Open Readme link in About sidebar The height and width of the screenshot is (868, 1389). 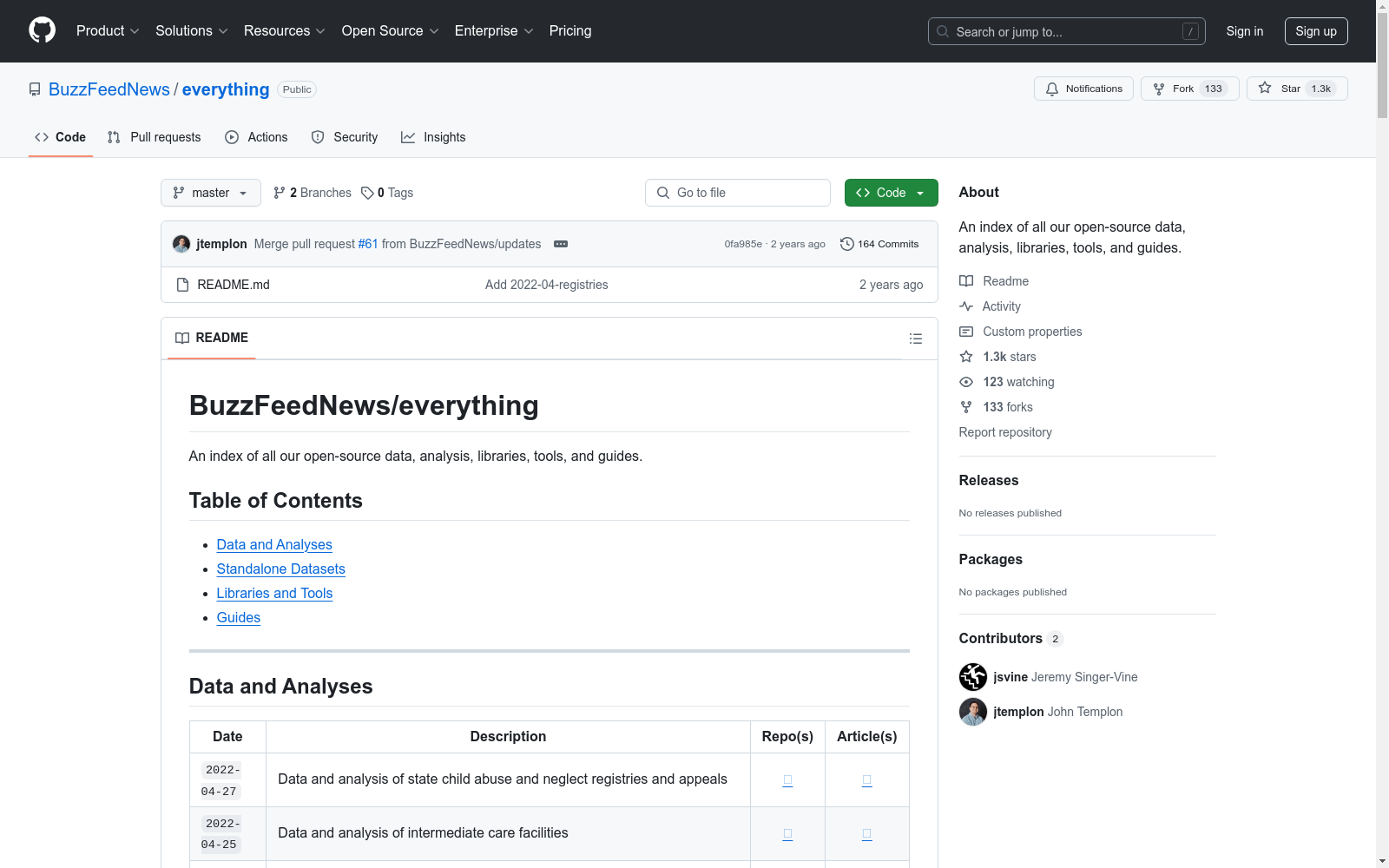pos(994,281)
